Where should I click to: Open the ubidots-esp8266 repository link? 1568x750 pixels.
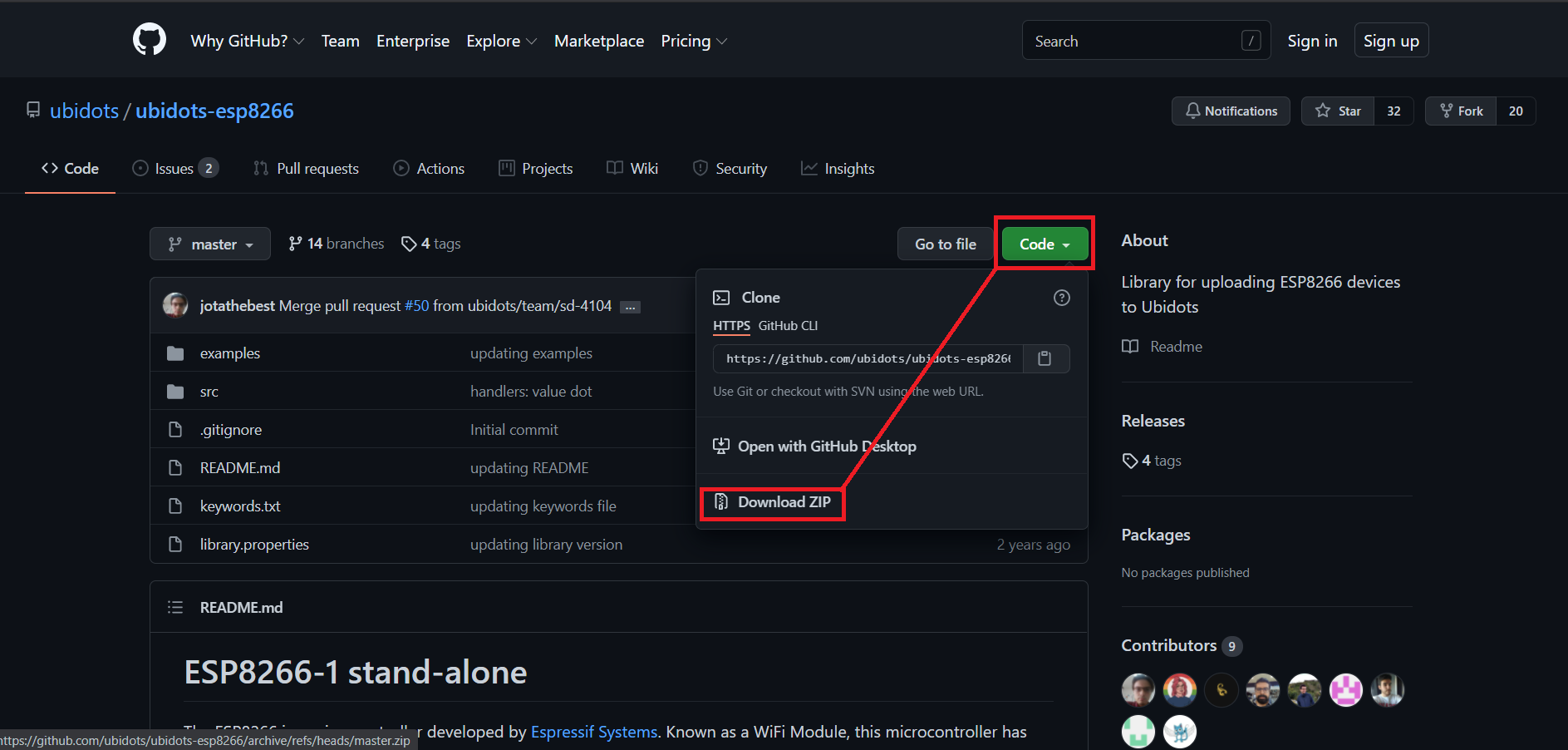(x=214, y=111)
